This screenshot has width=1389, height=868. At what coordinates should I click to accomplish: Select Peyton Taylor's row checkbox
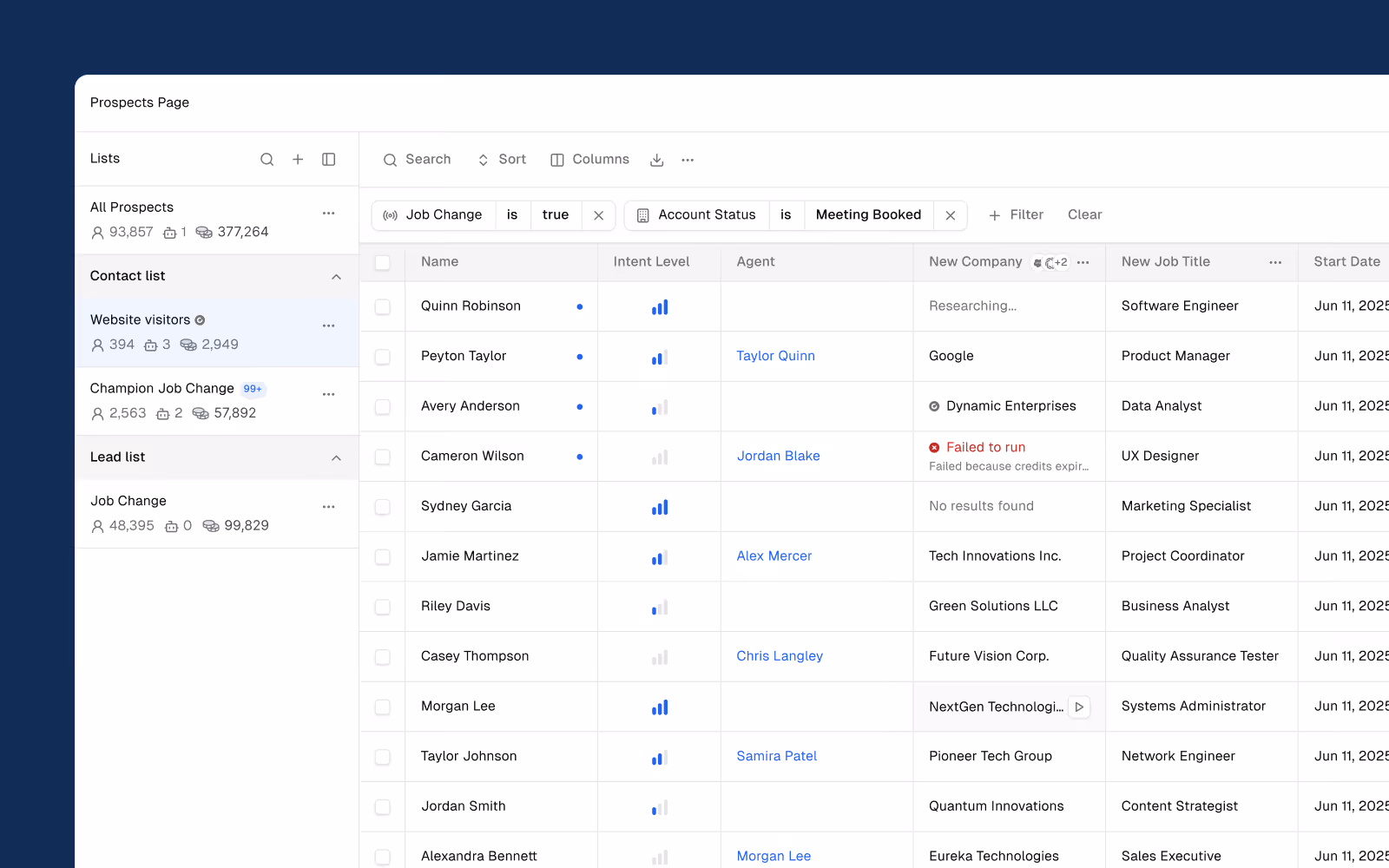coord(383,357)
